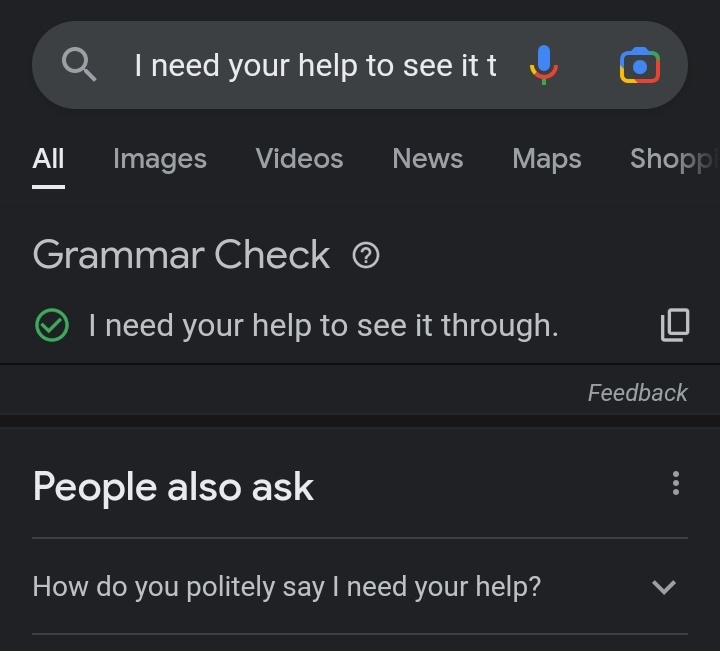
Task: Open Google Lens camera search
Action: coord(640,65)
